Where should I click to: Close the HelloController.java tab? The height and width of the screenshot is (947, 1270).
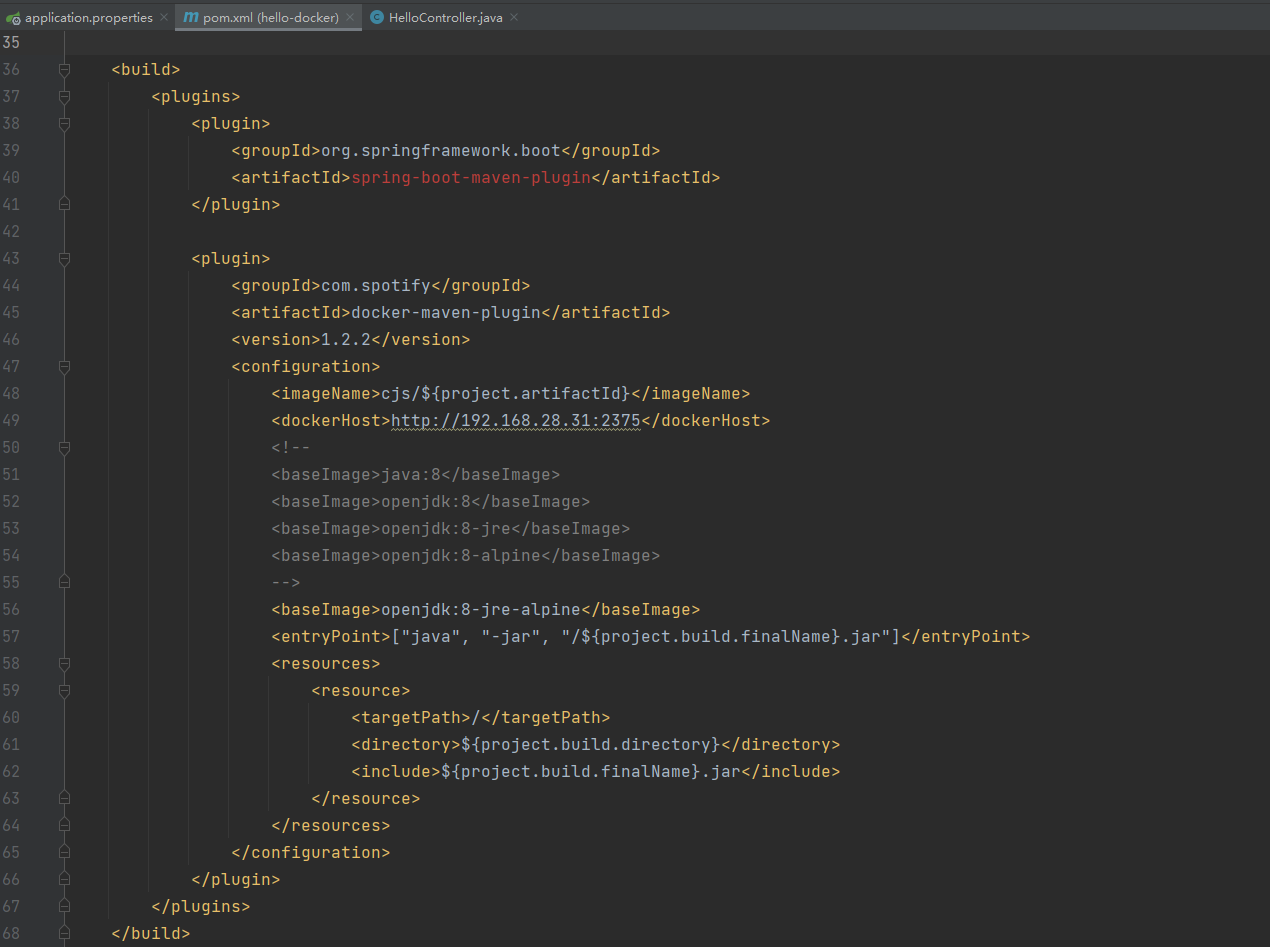tap(514, 18)
